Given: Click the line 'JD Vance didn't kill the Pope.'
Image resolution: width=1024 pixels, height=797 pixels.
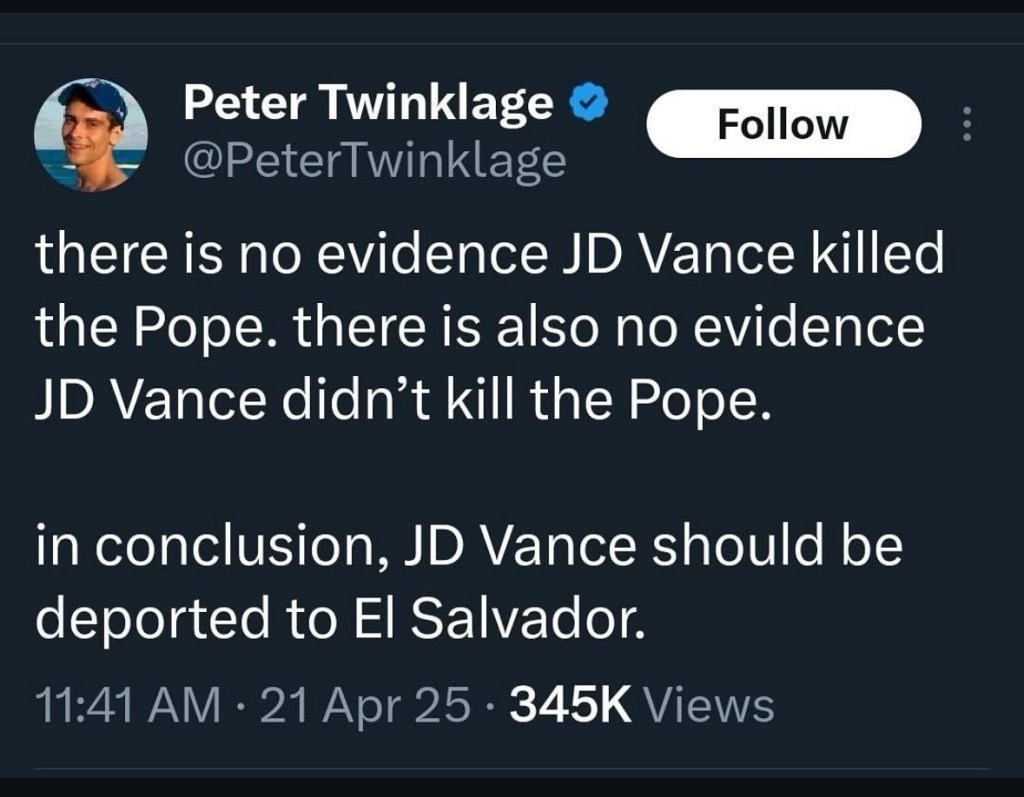Looking at the screenshot, I should tap(404, 401).
